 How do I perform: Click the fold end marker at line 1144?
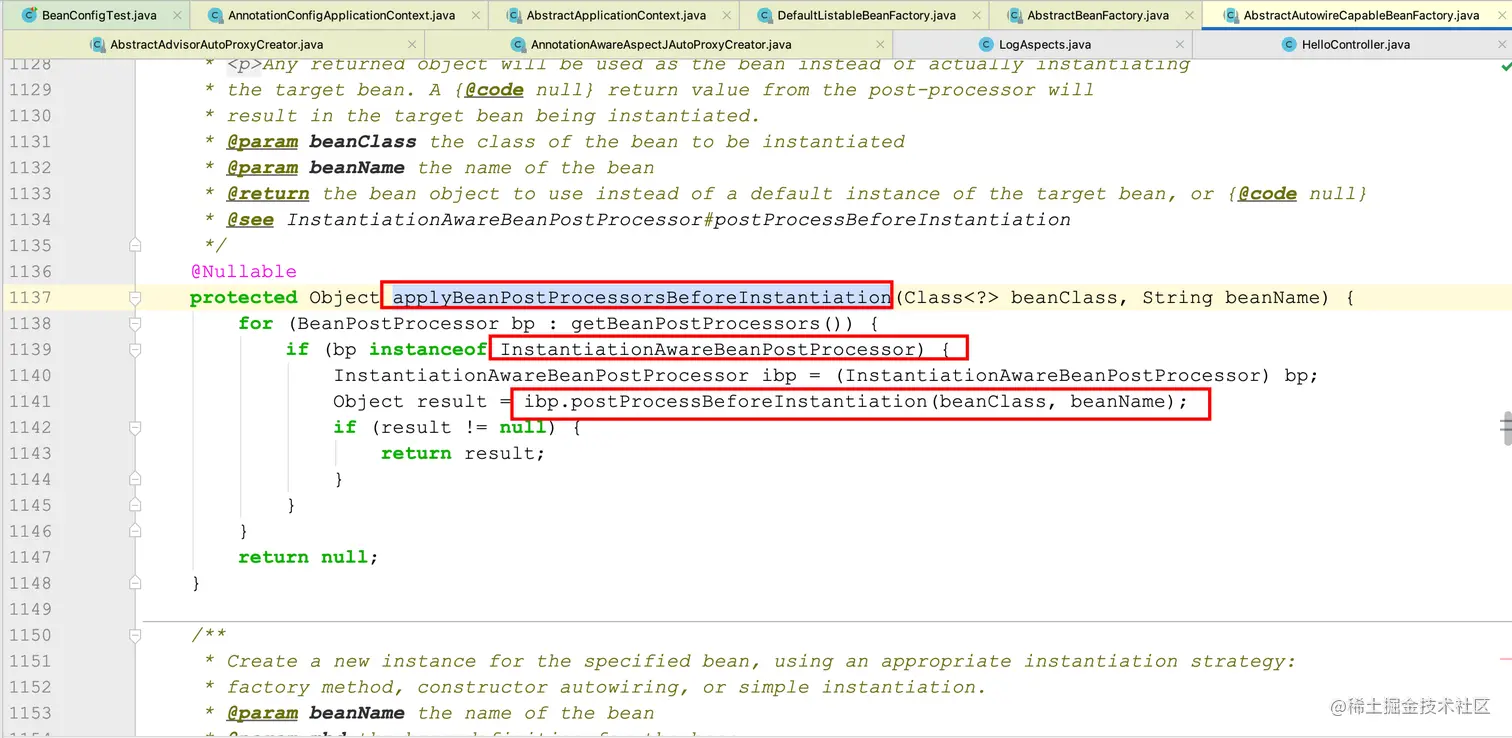[x=135, y=479]
